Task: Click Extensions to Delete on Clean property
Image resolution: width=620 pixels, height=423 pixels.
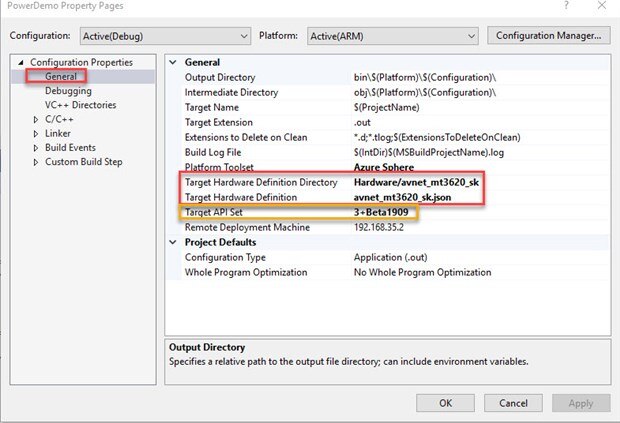Action: coord(246,138)
